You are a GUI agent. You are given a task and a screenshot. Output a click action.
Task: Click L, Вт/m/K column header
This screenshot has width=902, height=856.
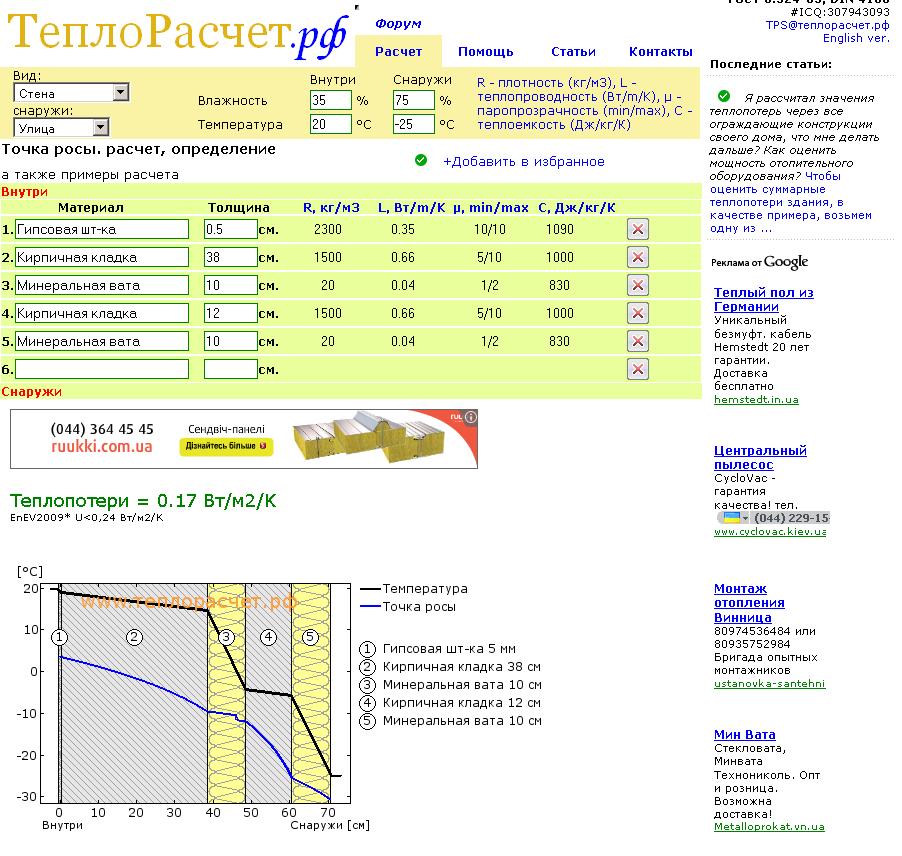pos(411,208)
